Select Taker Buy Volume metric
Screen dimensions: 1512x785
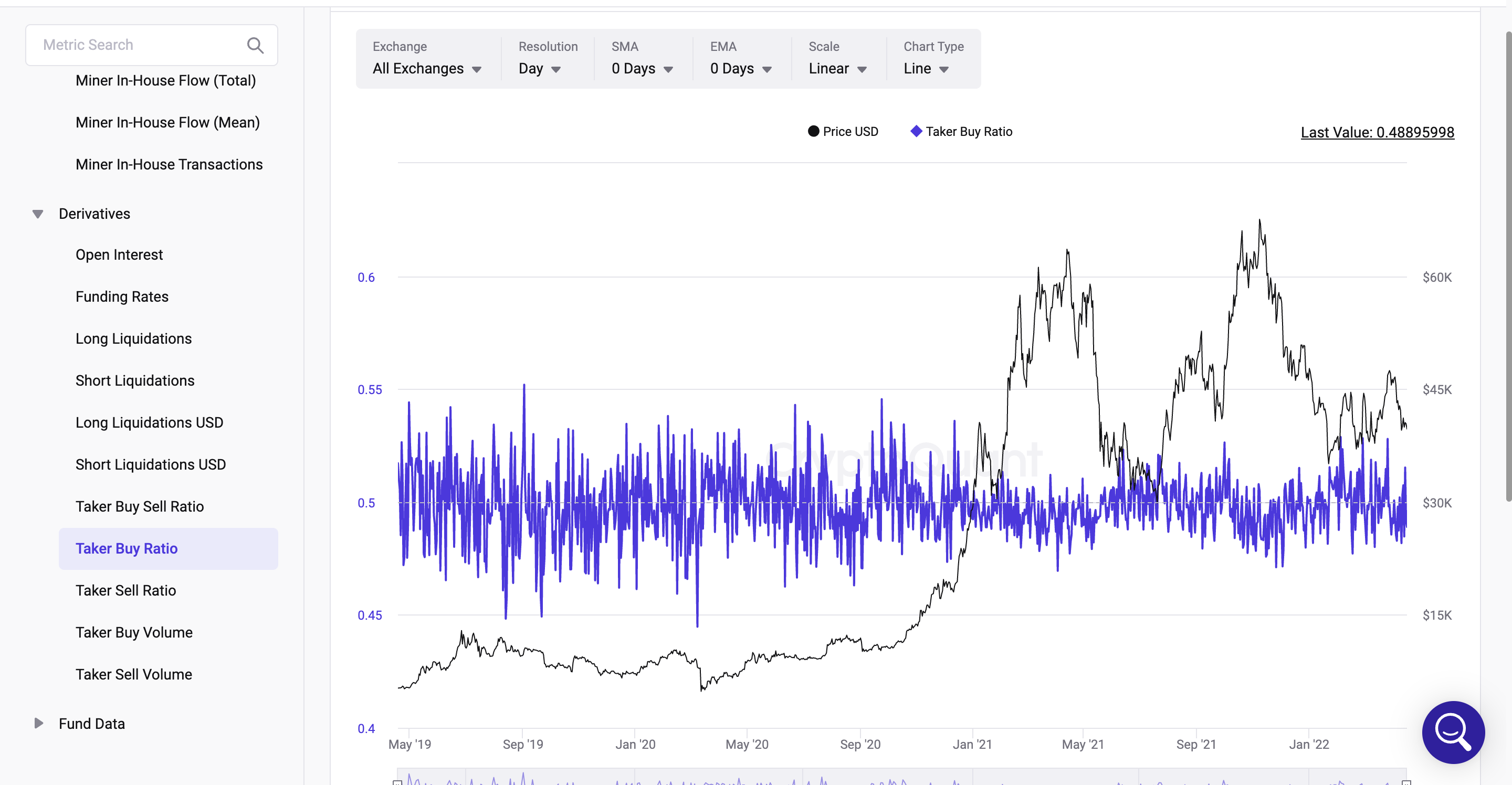[134, 632]
